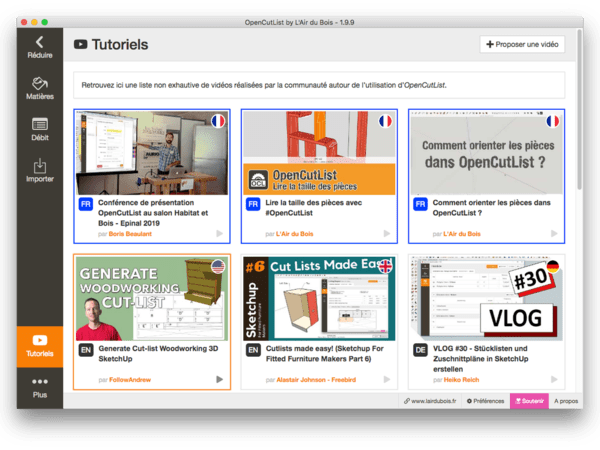Image resolution: width=600 pixels, height=450 pixels.
Task: Click title Conférence de présentation OpenCutList
Action: (x=153, y=213)
